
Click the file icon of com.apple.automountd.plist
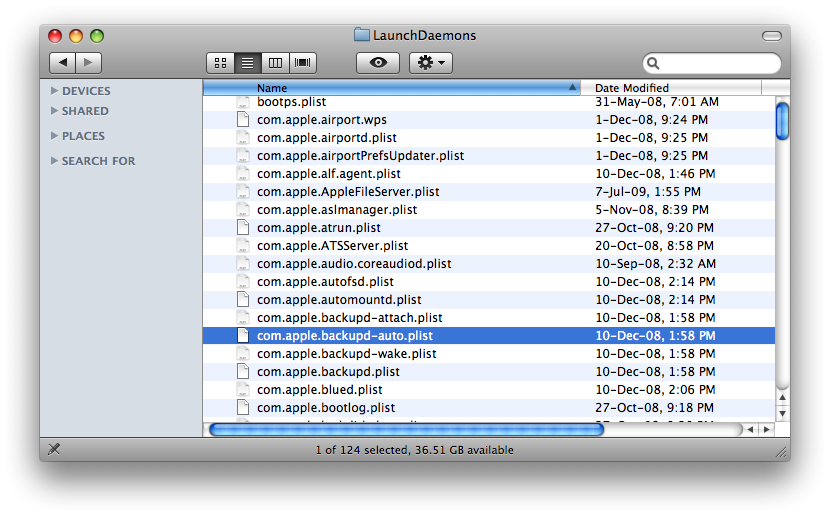243,300
